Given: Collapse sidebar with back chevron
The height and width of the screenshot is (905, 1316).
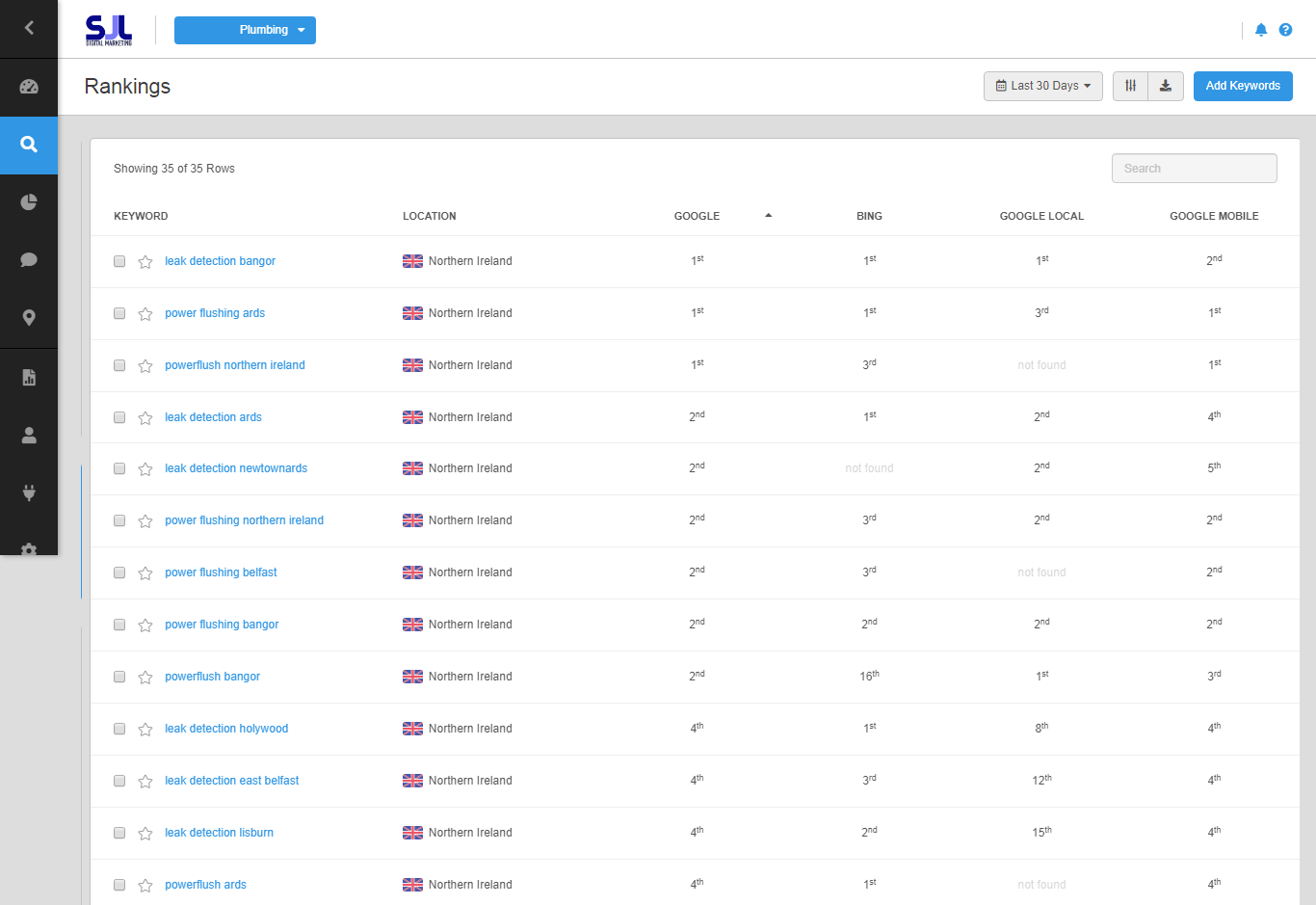Looking at the screenshot, I should (x=29, y=28).
